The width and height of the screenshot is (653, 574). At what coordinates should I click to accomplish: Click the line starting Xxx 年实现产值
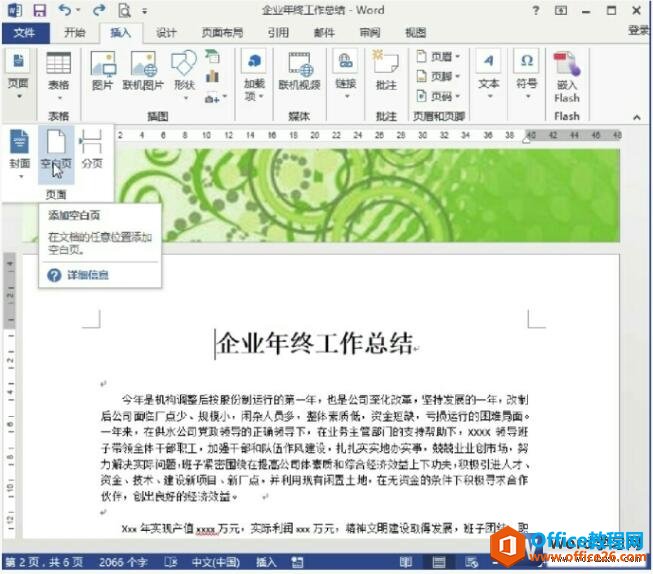click(325, 529)
